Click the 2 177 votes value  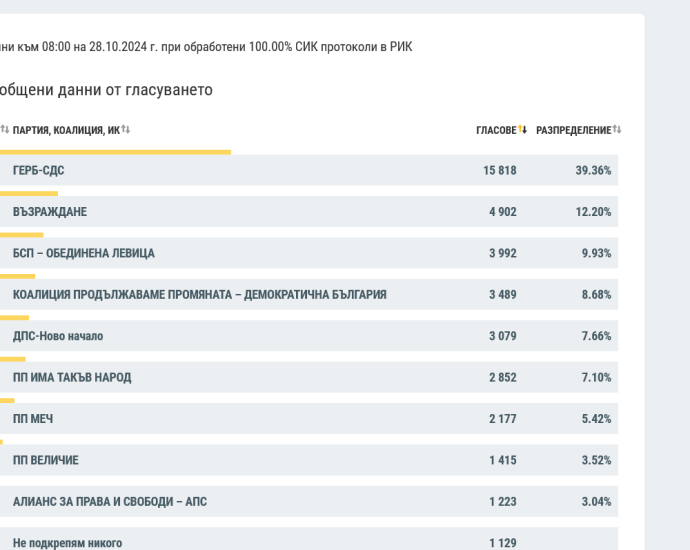[503, 418]
